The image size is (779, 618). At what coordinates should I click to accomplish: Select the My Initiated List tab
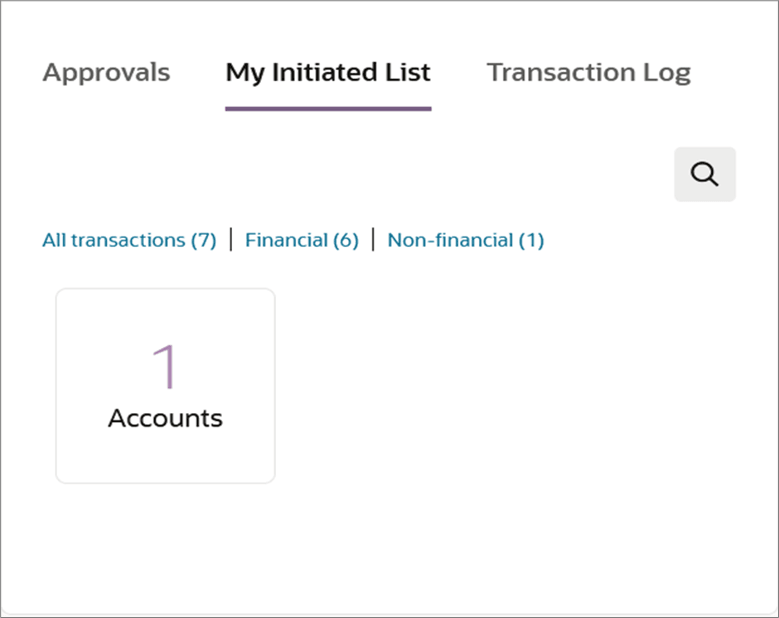pyautogui.click(x=328, y=73)
